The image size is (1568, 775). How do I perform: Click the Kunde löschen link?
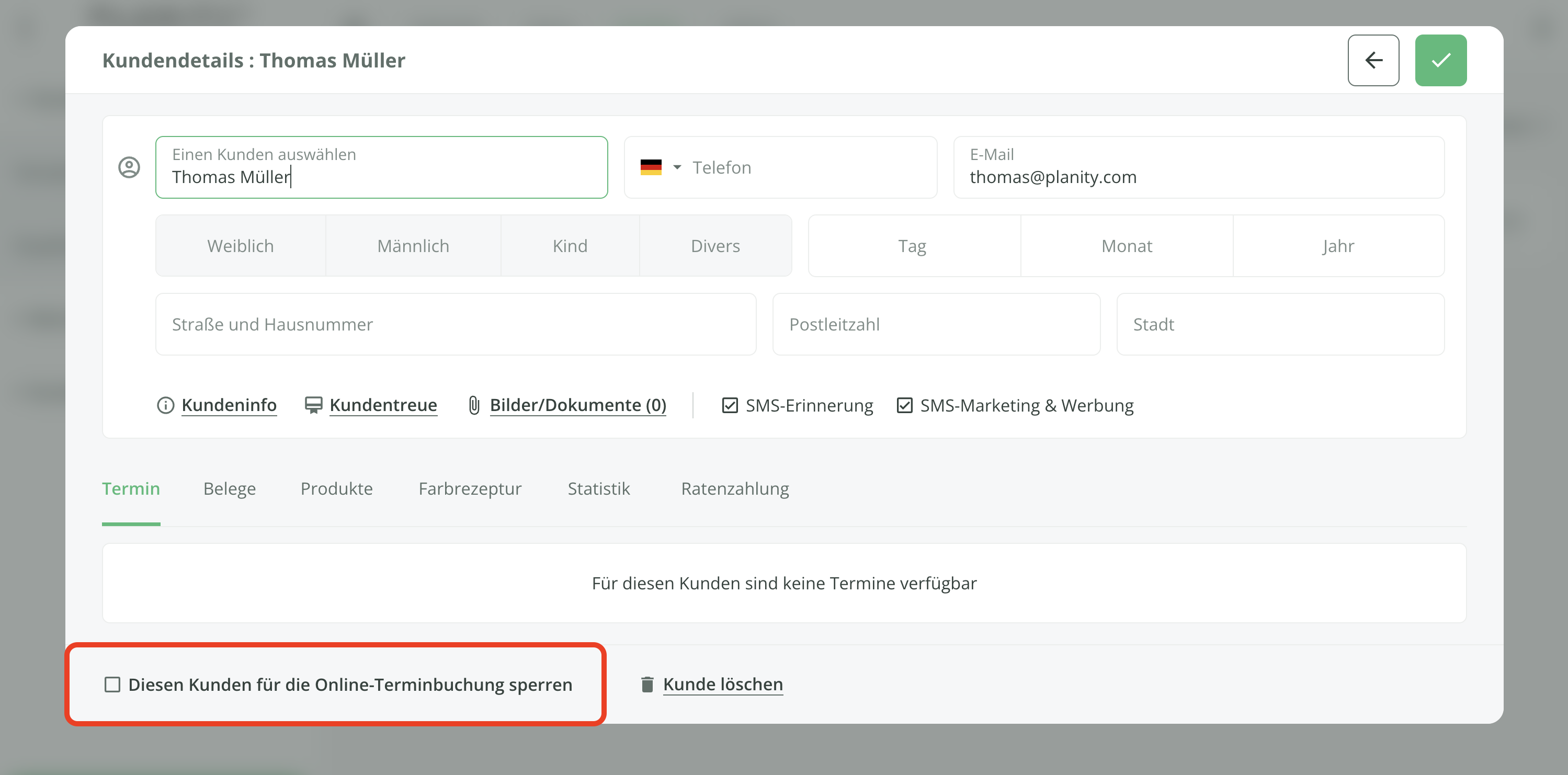[x=722, y=685]
